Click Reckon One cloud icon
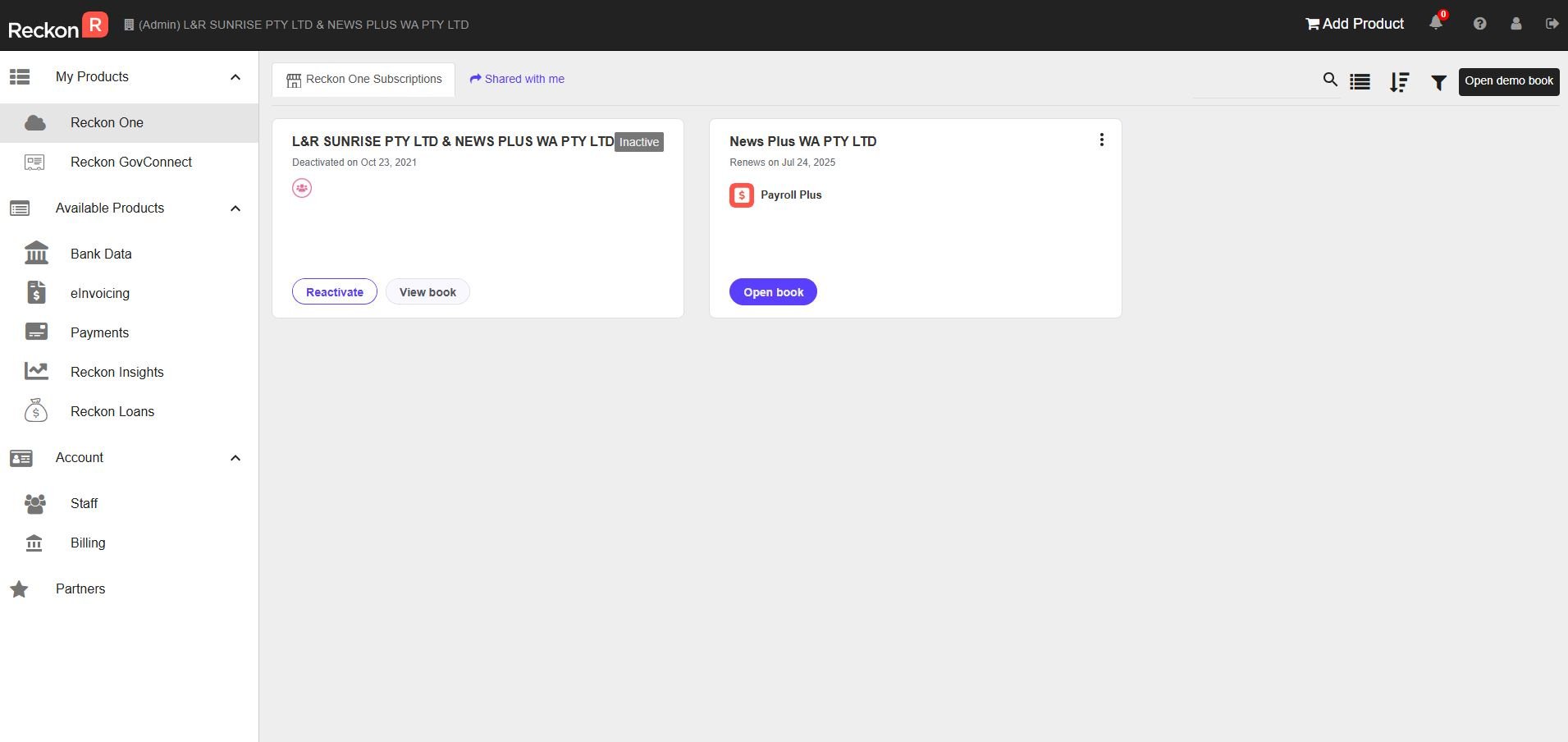 point(35,123)
